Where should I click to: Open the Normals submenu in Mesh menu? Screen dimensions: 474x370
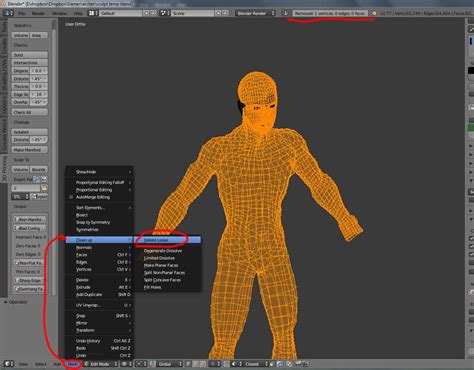click(99, 247)
